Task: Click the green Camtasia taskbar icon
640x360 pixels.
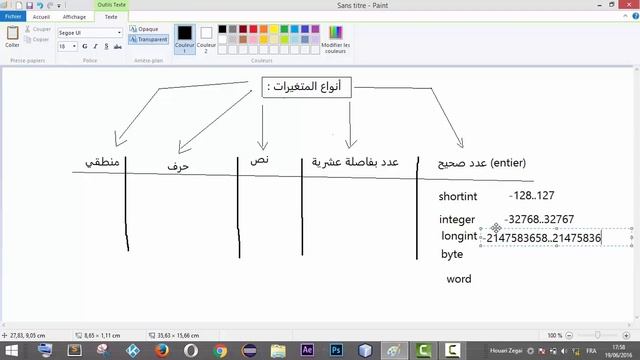Action: pos(424,351)
